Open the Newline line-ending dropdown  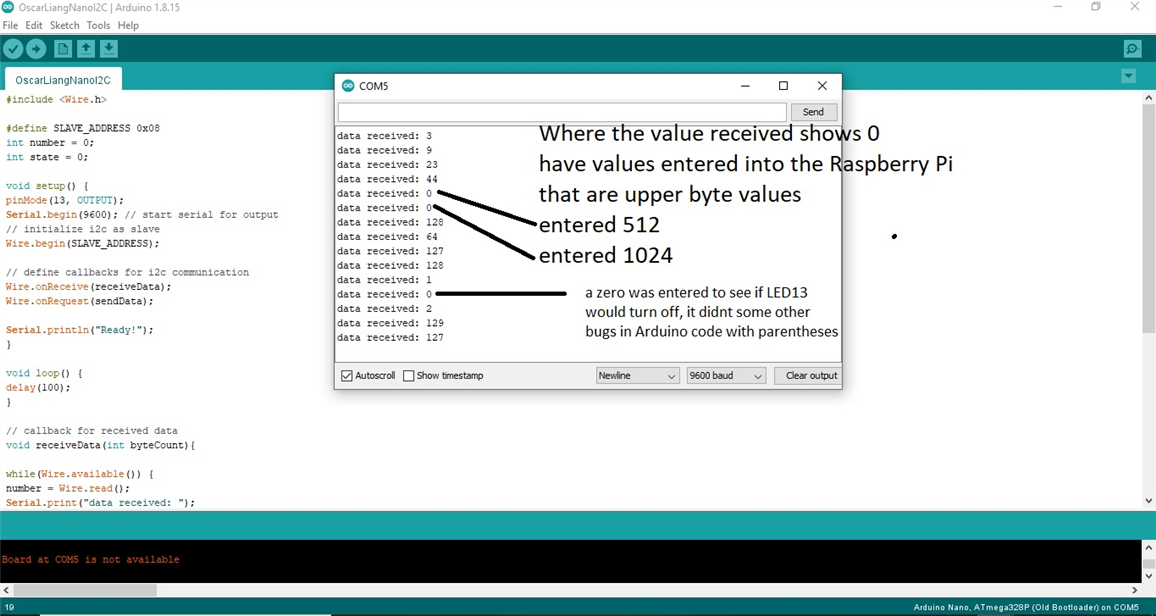click(x=637, y=376)
